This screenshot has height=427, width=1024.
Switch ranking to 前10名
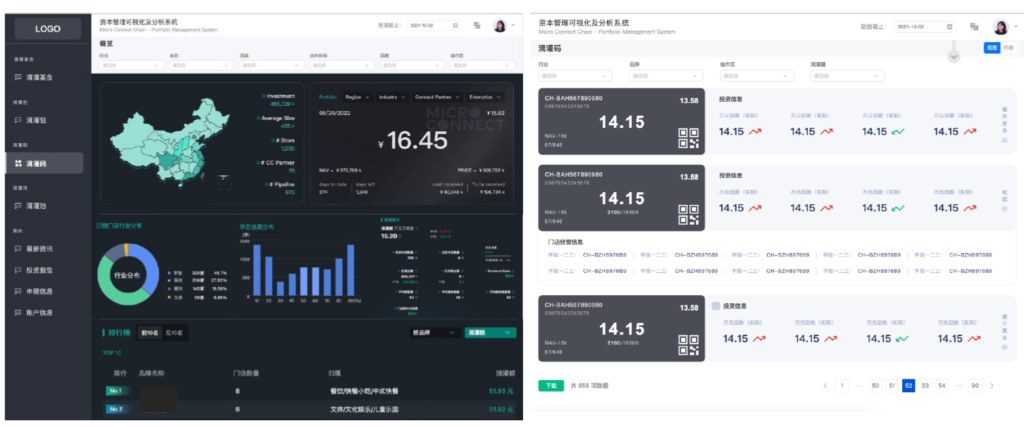[x=149, y=332]
